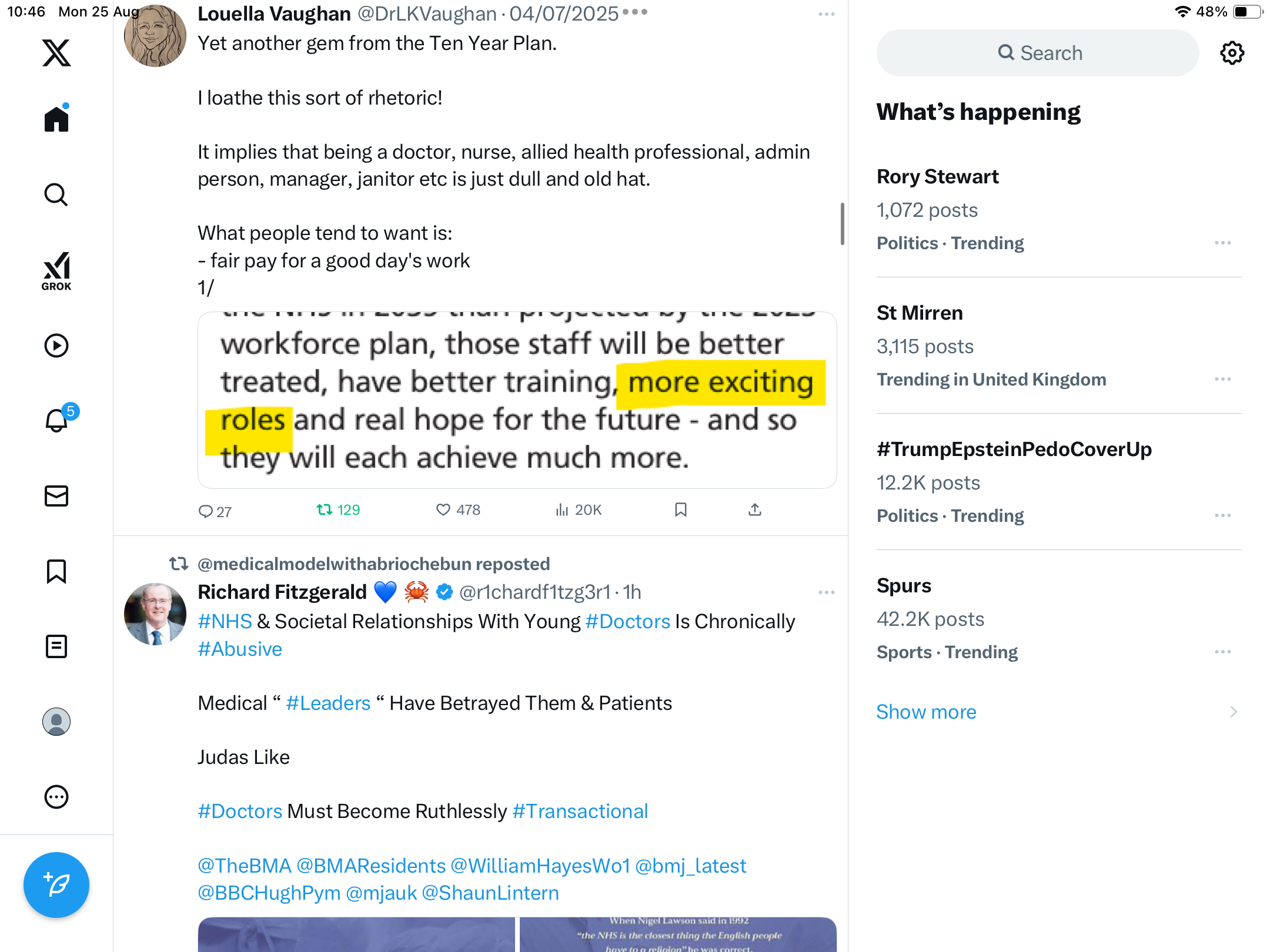View reply count on Louella's post
The image size is (1270, 952).
point(215,511)
